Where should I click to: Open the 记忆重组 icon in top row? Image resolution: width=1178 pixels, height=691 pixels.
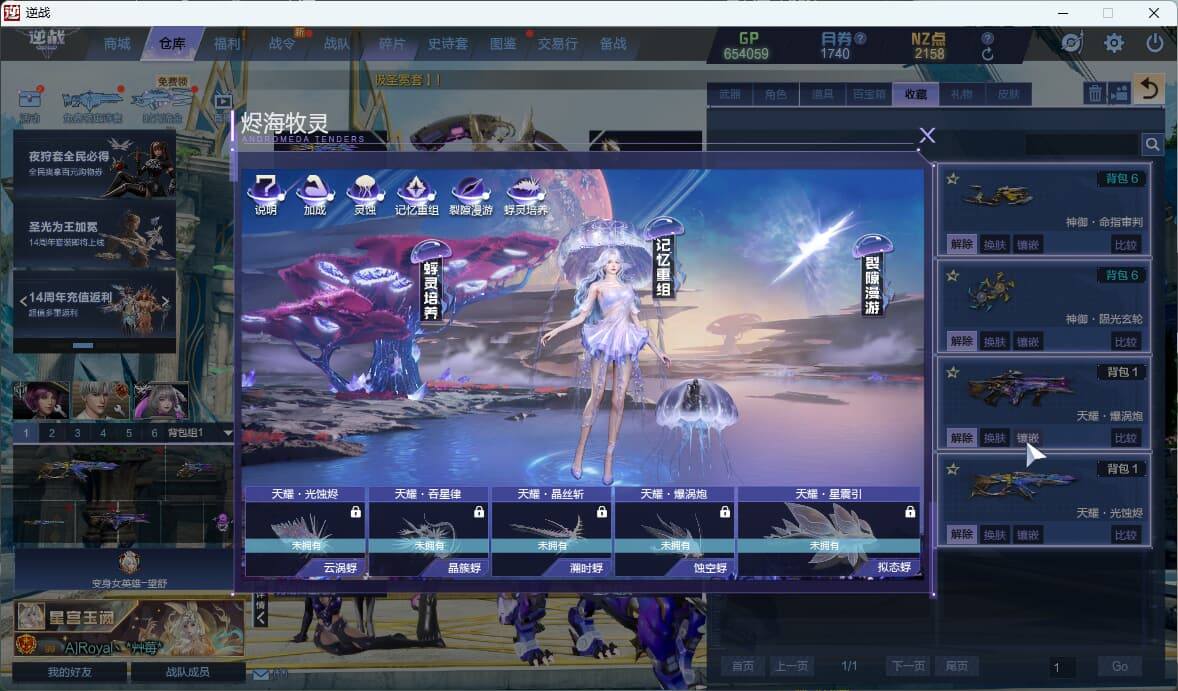pyautogui.click(x=416, y=195)
